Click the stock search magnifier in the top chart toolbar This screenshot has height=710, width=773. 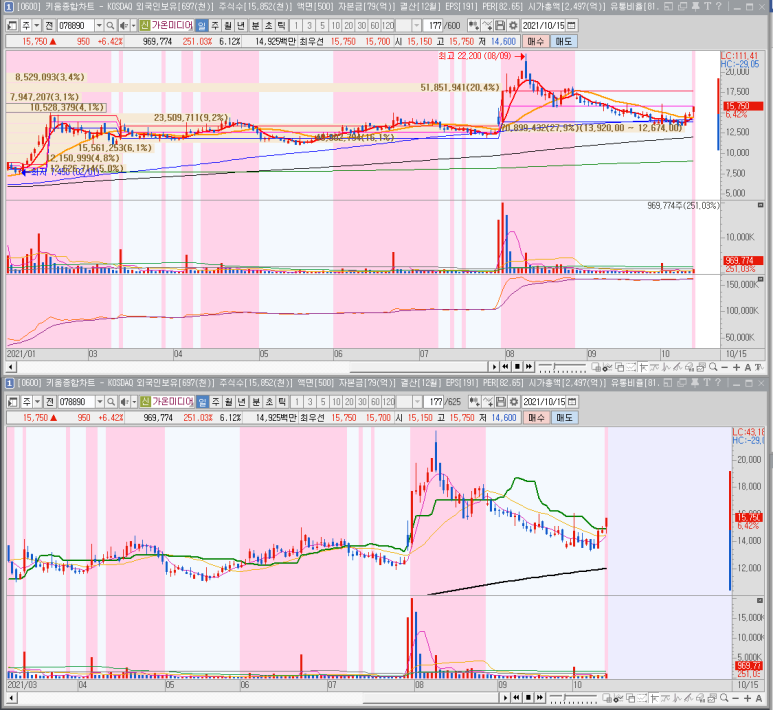(x=110, y=26)
